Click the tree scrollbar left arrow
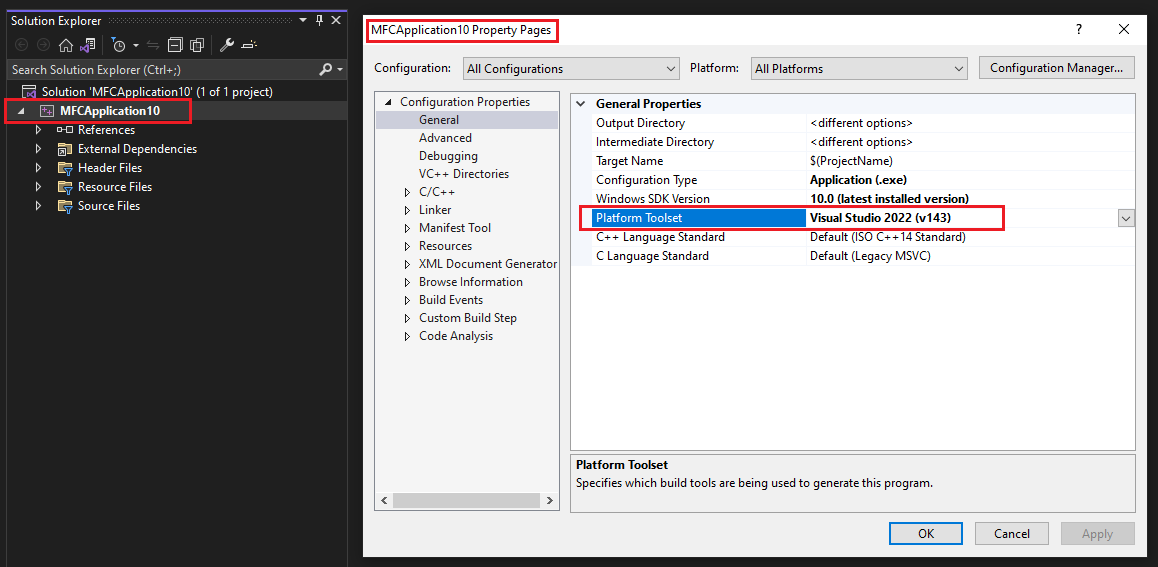 coord(384,501)
